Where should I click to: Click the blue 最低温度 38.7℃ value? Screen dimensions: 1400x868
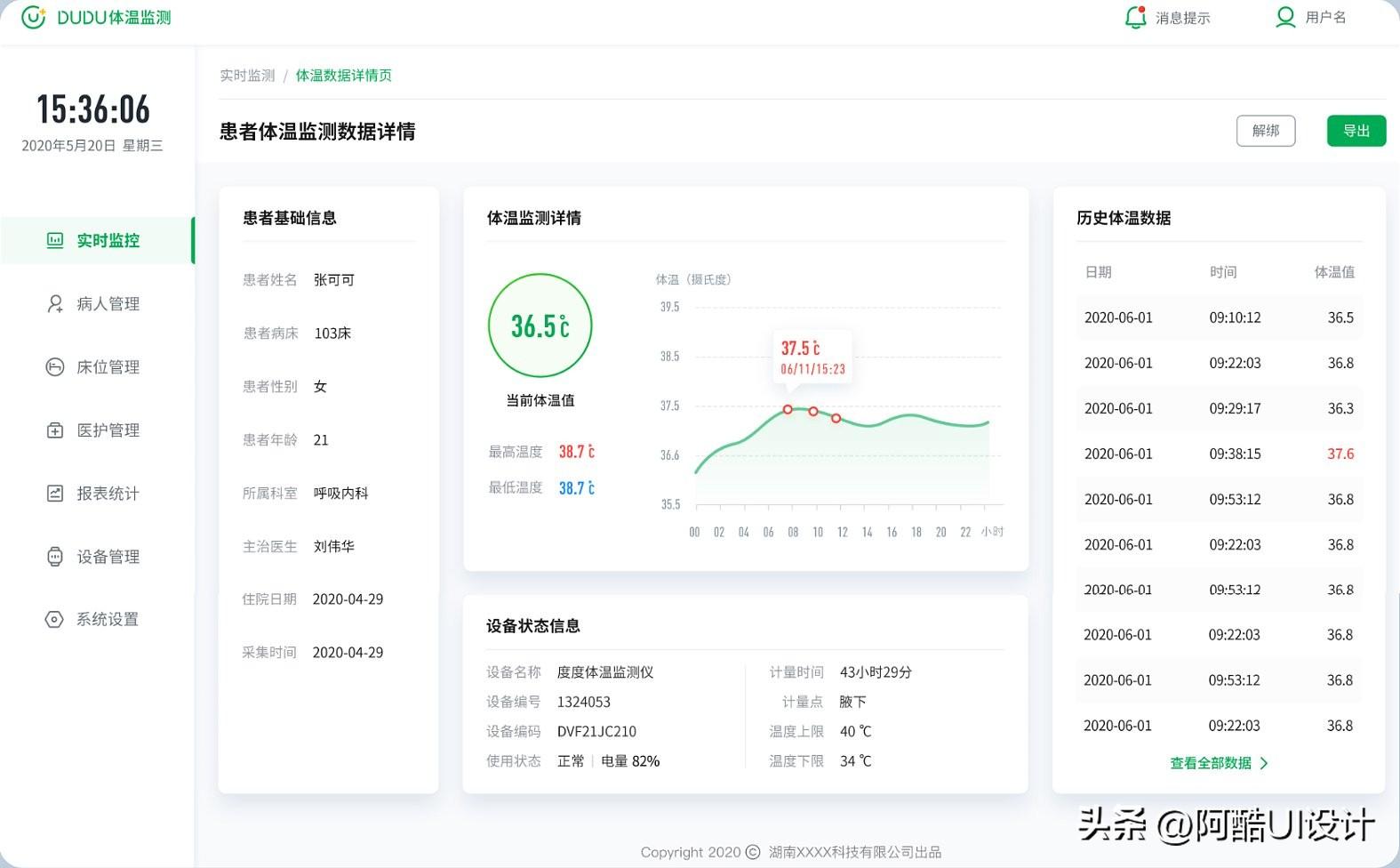click(577, 488)
